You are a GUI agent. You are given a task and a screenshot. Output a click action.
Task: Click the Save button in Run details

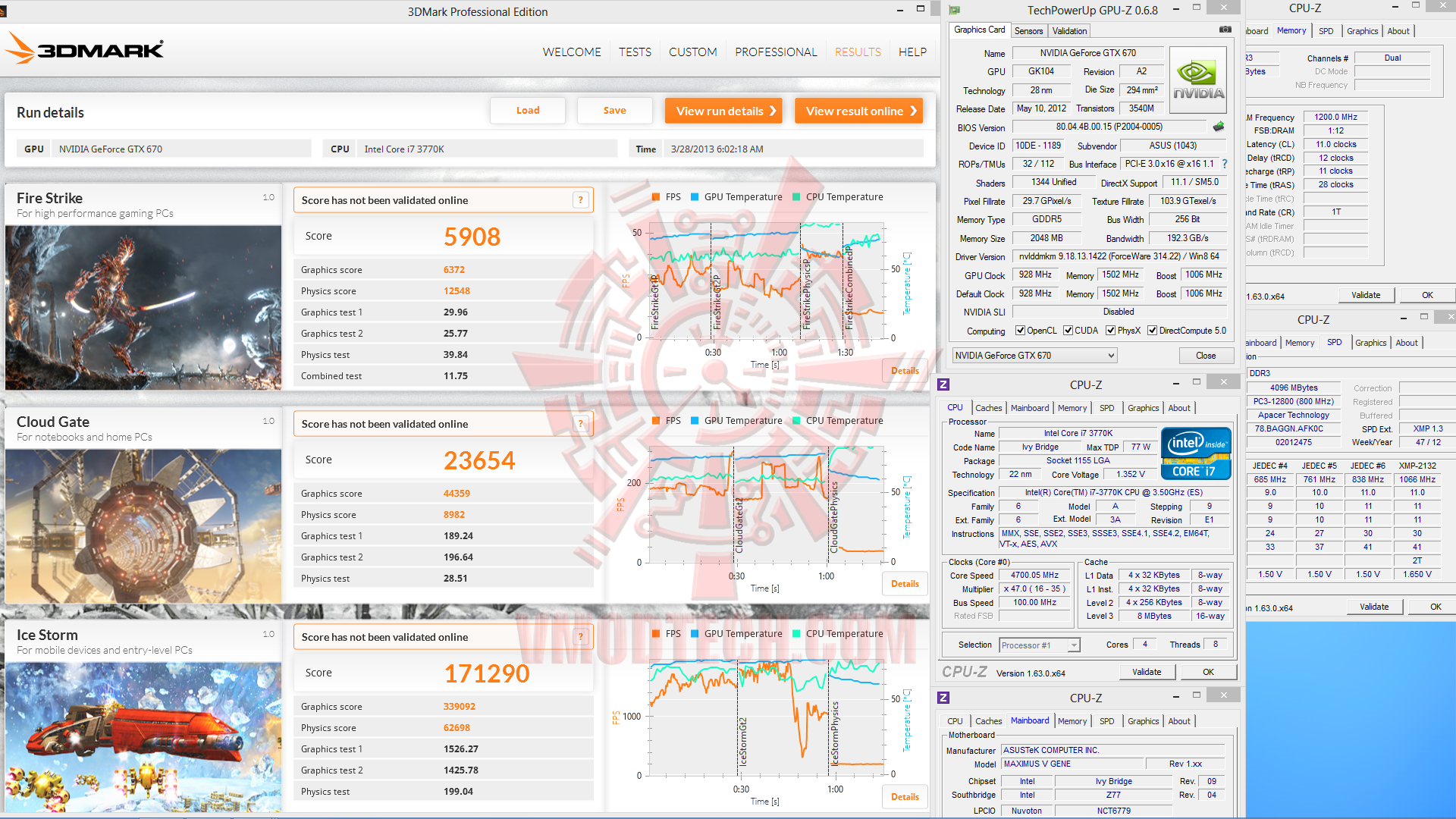point(614,111)
